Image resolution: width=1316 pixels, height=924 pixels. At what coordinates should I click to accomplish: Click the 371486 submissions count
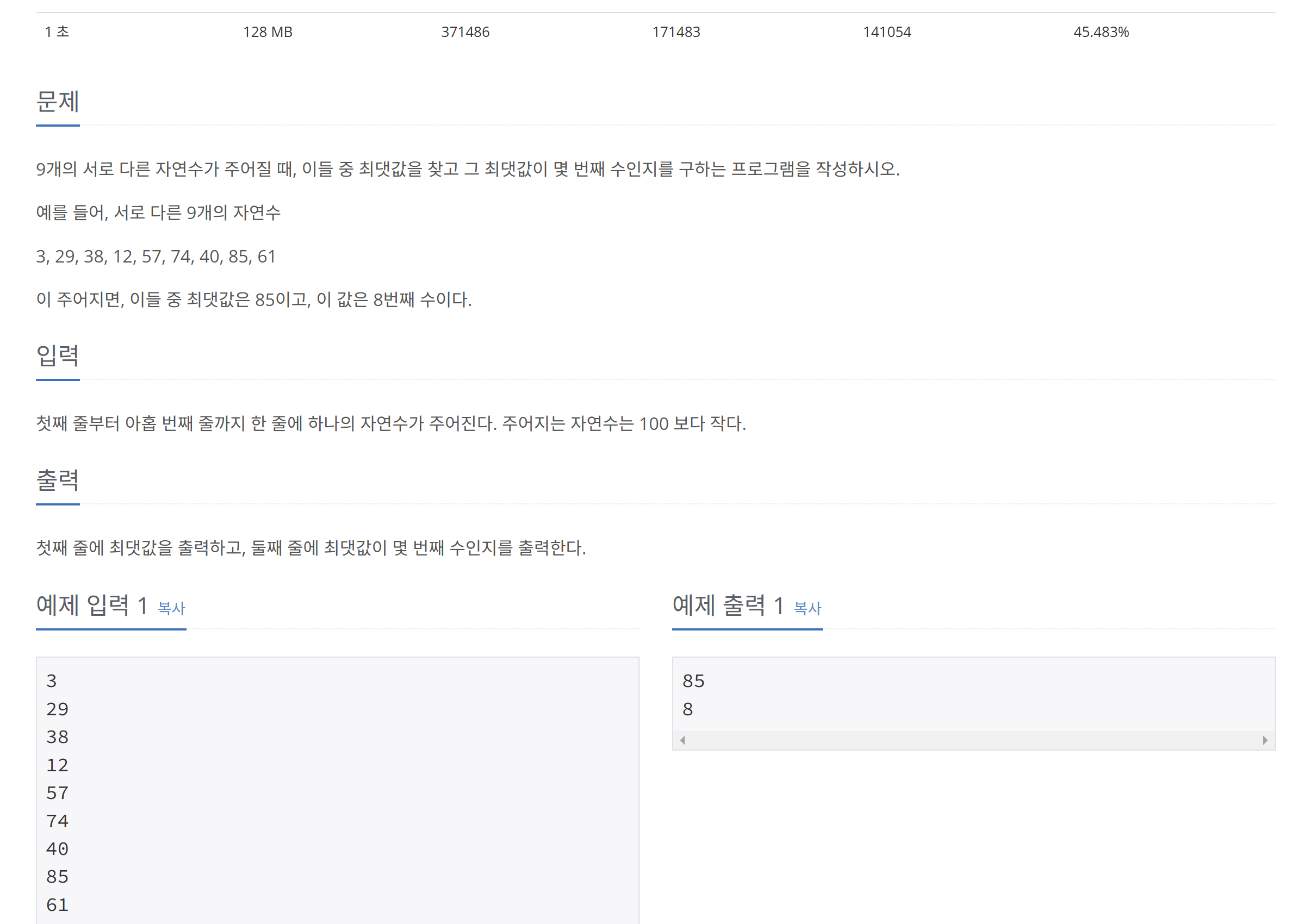pos(465,32)
